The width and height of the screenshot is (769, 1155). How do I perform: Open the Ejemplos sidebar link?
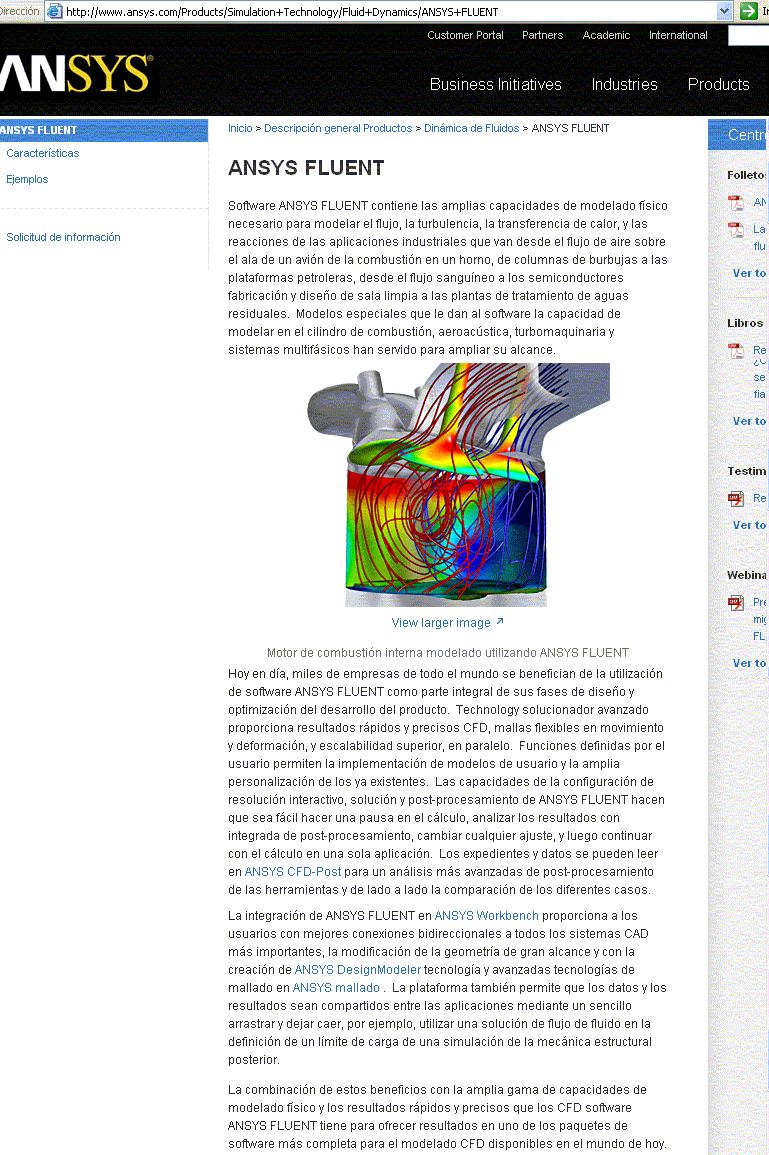27,179
